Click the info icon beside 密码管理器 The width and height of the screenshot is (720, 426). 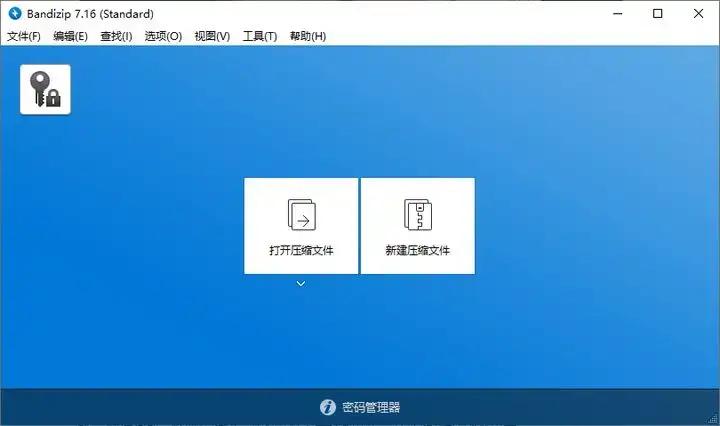328,407
